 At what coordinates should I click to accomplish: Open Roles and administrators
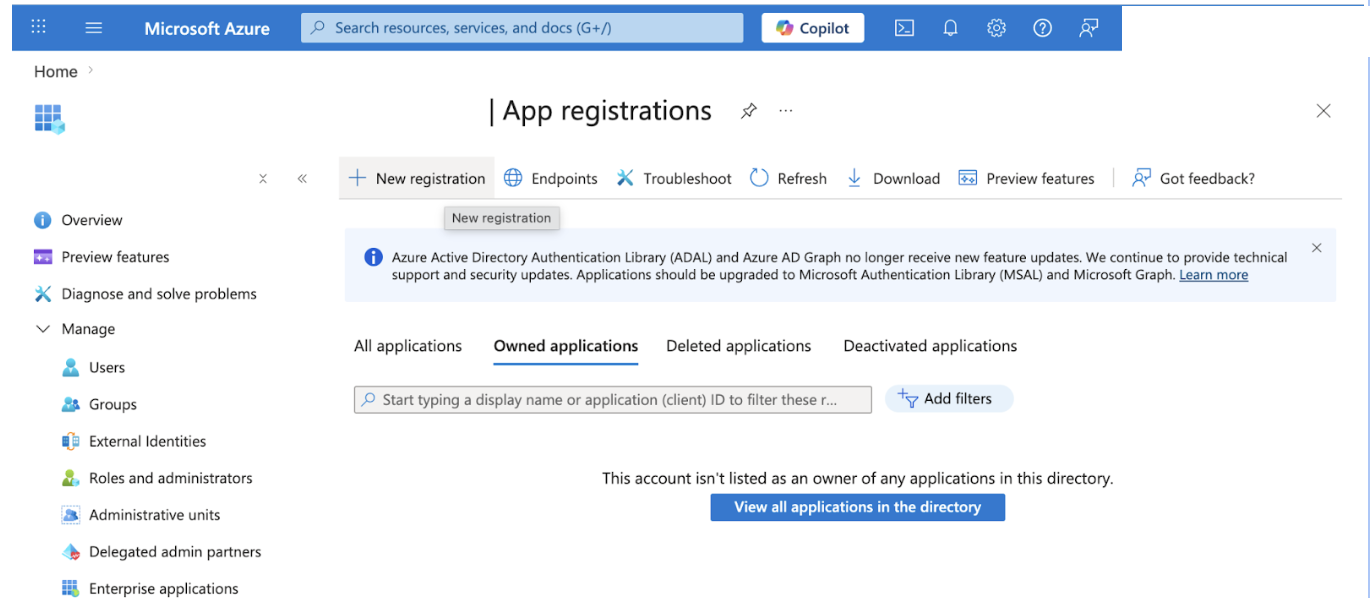click(171, 478)
